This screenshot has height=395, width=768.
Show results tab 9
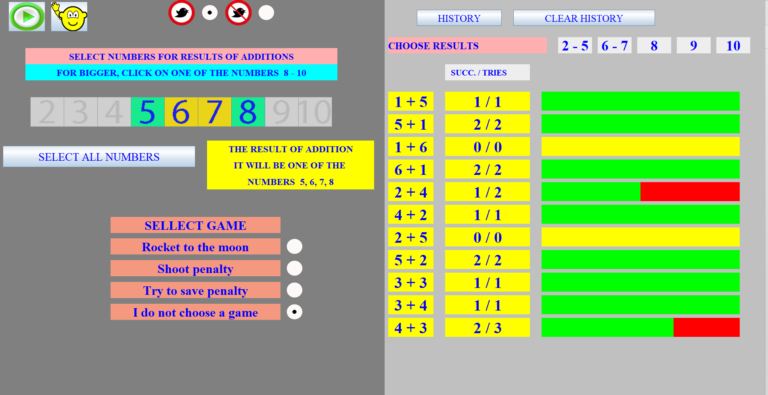(694, 46)
